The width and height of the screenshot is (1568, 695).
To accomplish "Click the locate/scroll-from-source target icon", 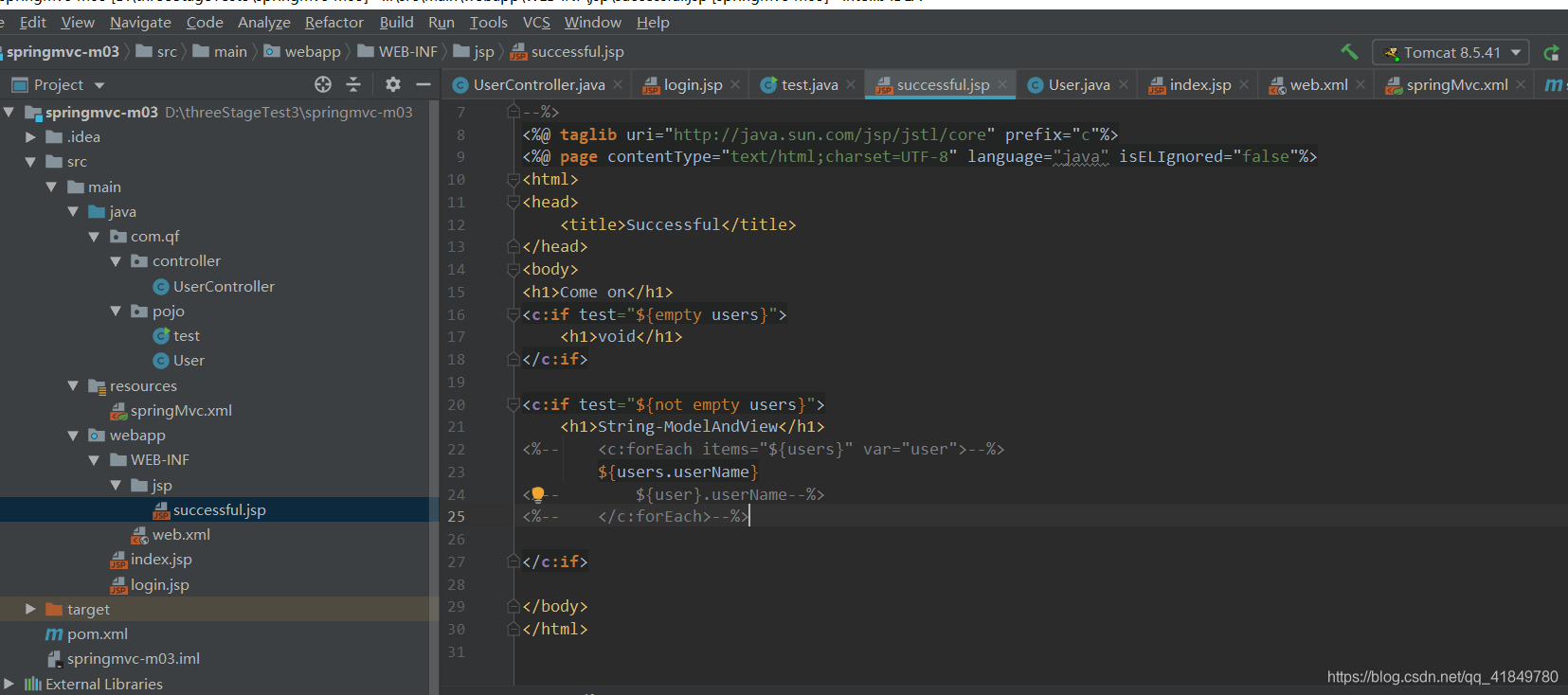I will [323, 84].
